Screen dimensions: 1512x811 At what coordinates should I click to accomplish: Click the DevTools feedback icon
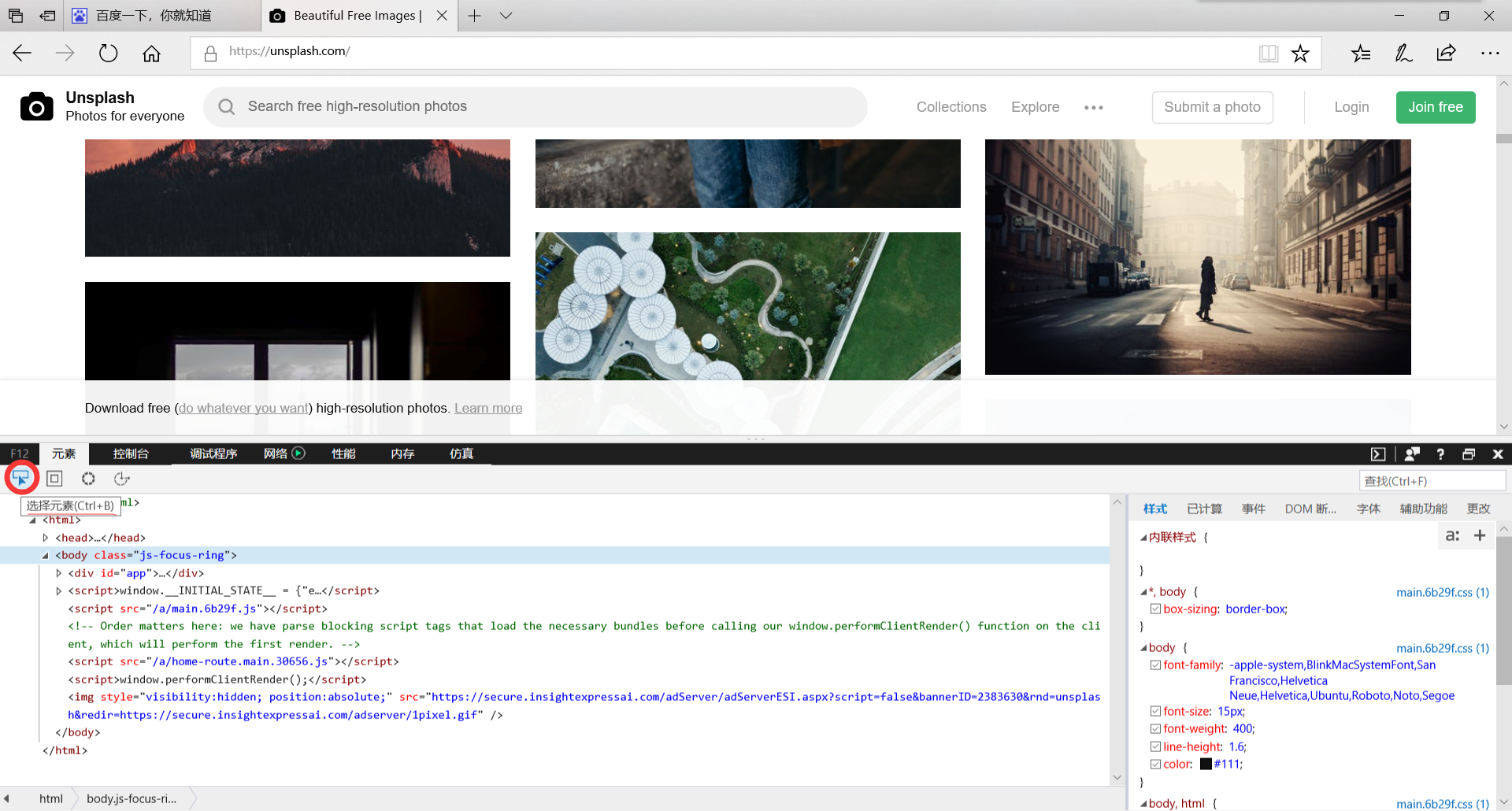[1412, 454]
